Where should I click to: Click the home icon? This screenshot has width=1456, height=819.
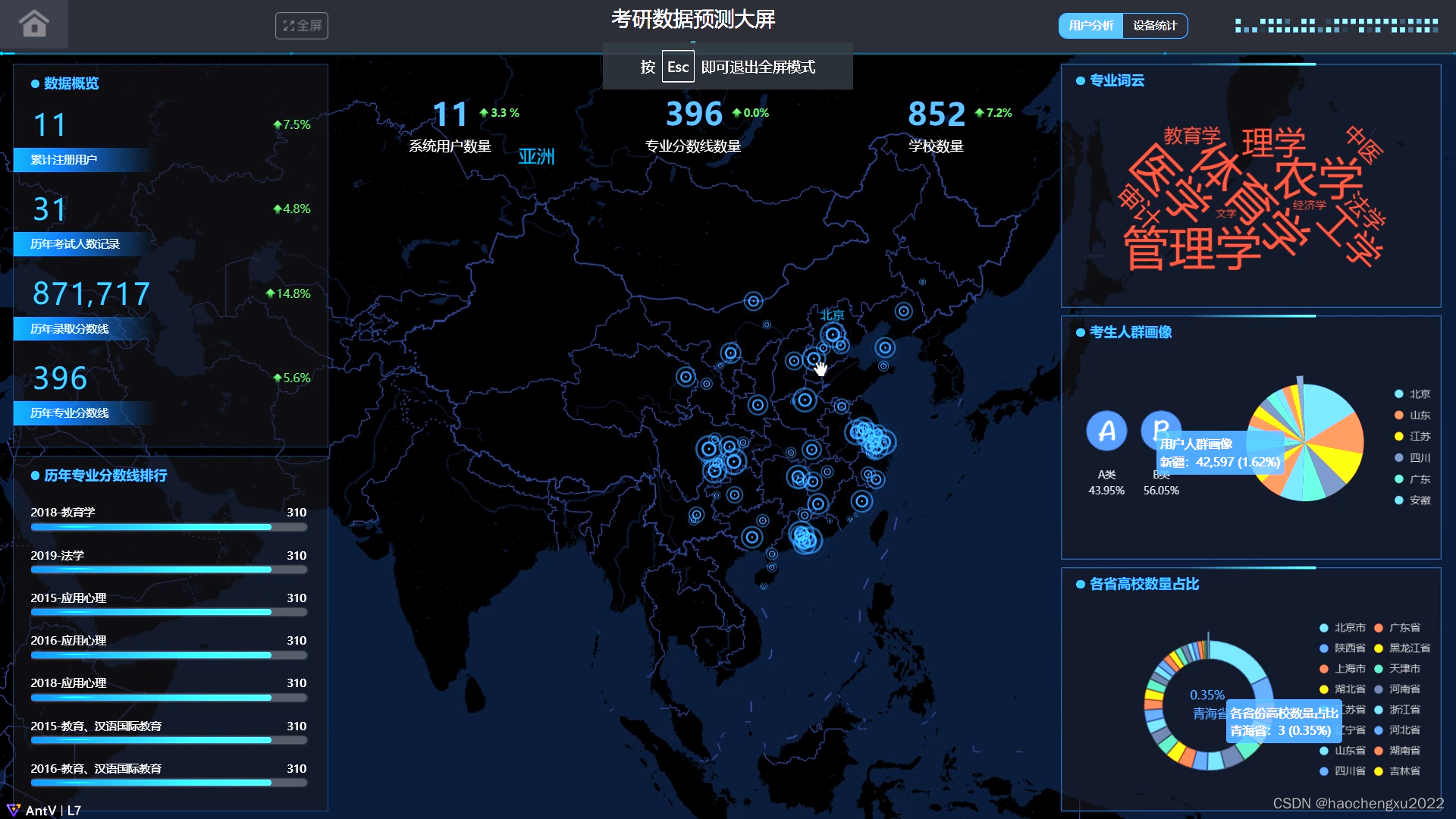click(x=33, y=24)
